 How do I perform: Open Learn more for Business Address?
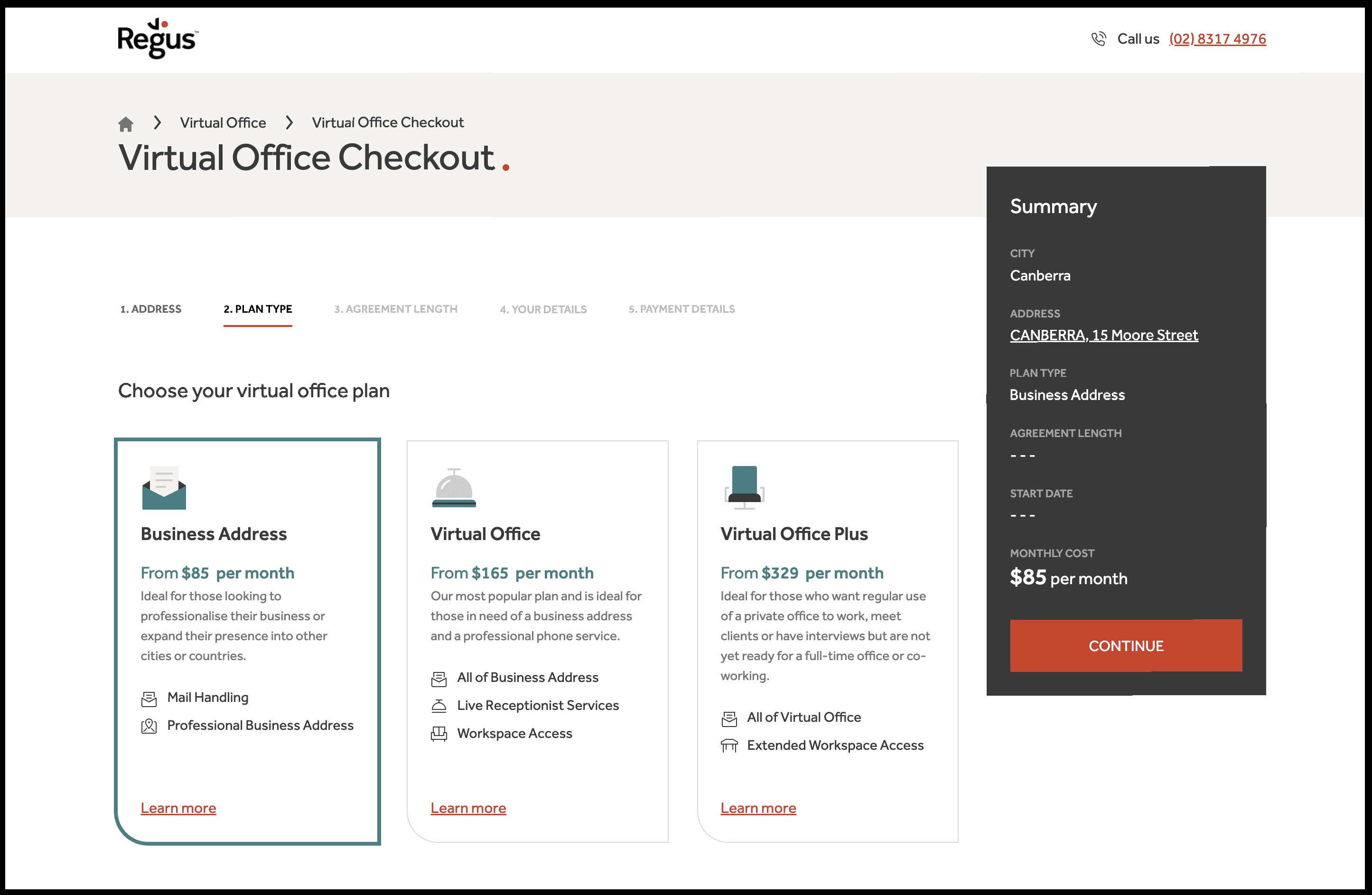178,808
